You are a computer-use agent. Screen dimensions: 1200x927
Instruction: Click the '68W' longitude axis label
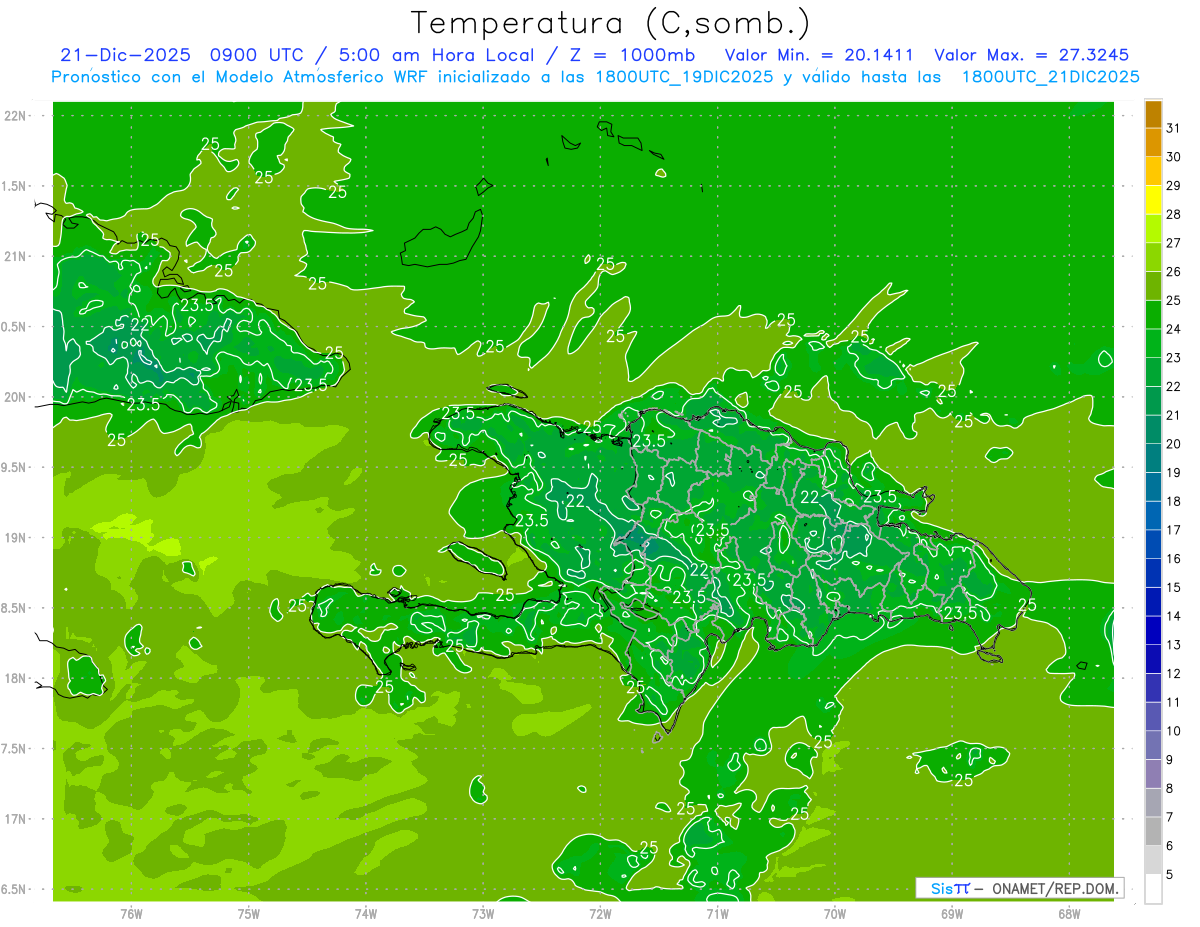[1069, 915]
